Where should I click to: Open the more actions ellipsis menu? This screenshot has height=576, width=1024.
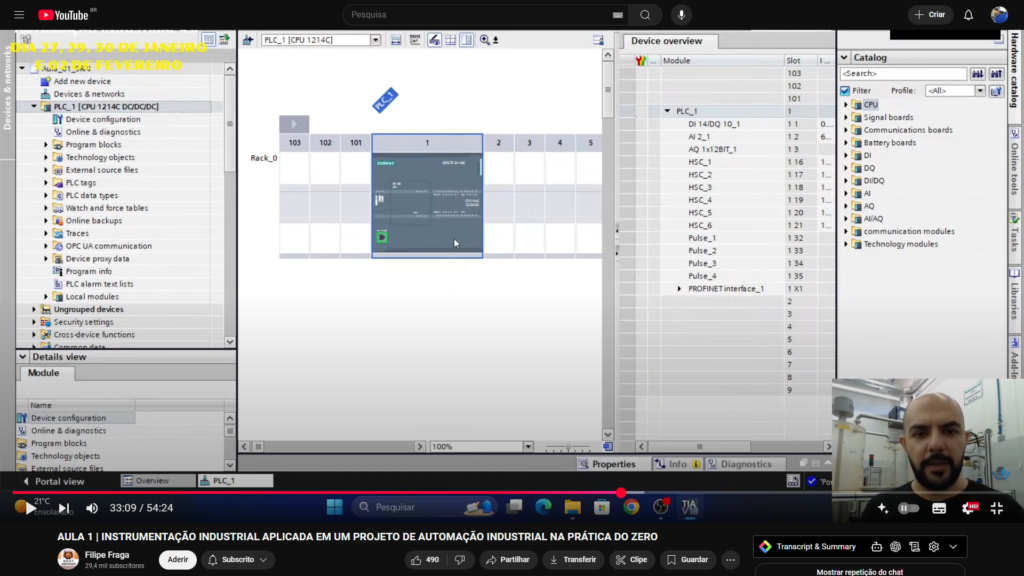click(731, 560)
